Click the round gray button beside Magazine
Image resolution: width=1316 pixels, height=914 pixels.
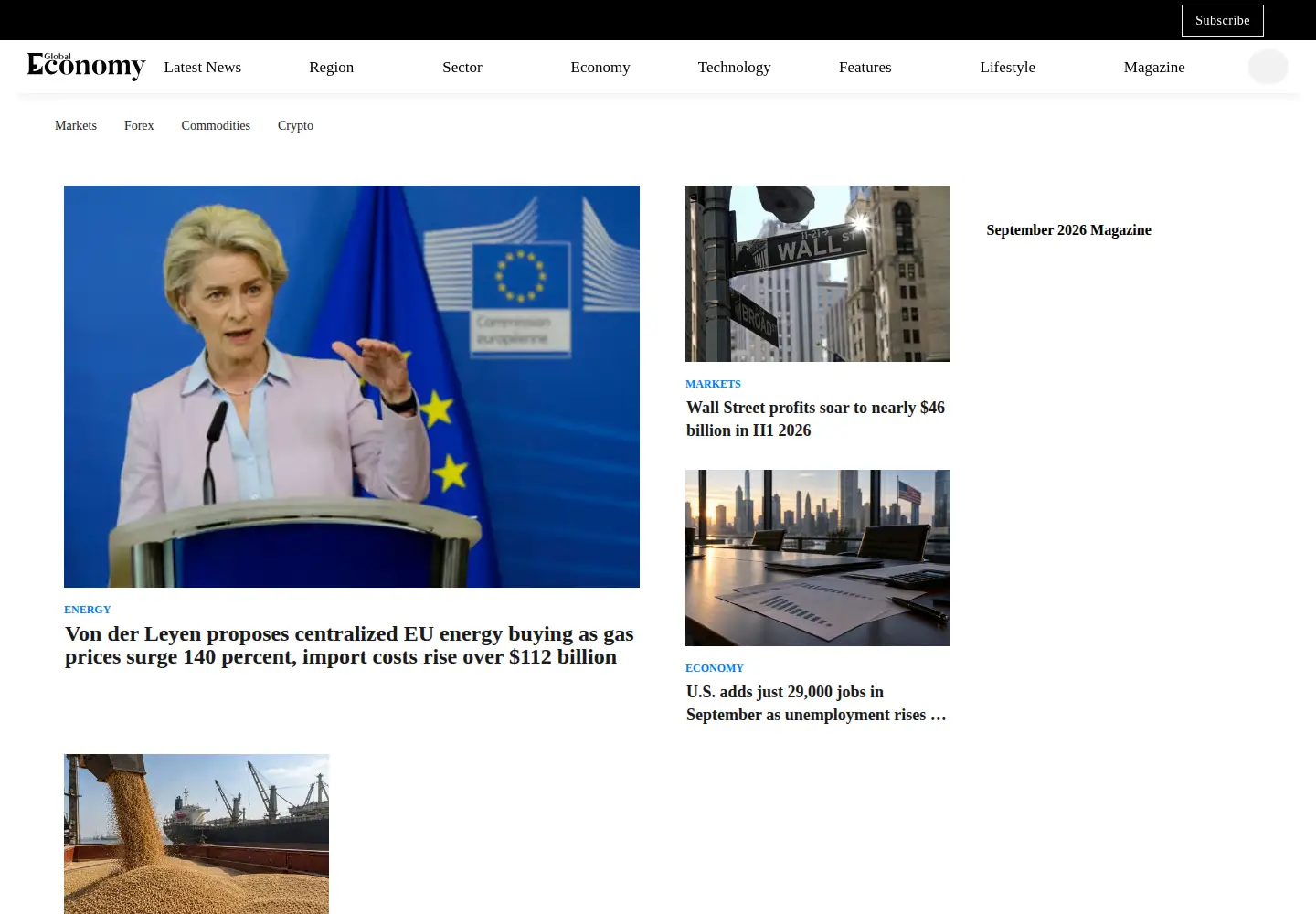[x=1268, y=67]
